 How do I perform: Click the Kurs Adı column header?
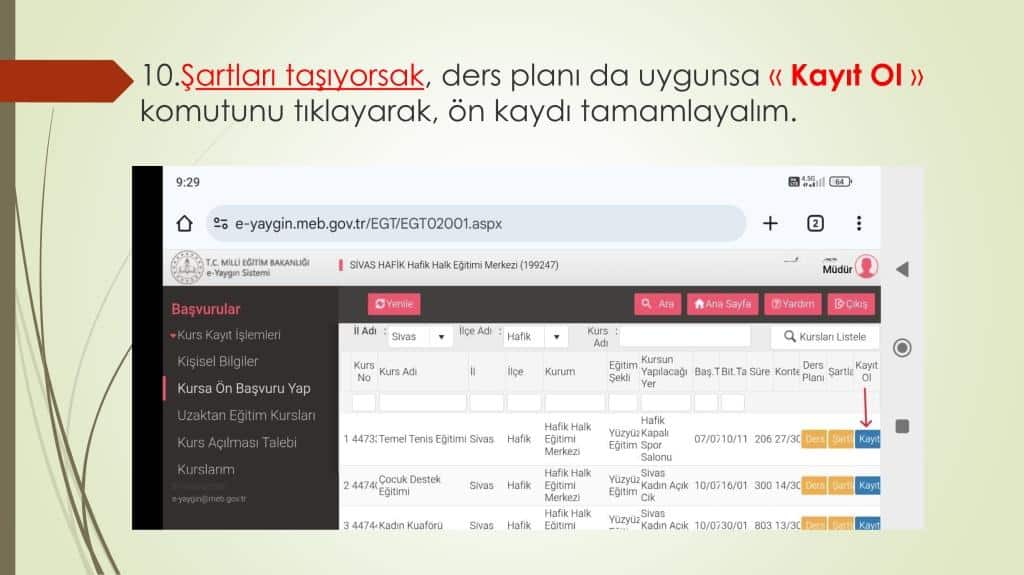[398, 371]
